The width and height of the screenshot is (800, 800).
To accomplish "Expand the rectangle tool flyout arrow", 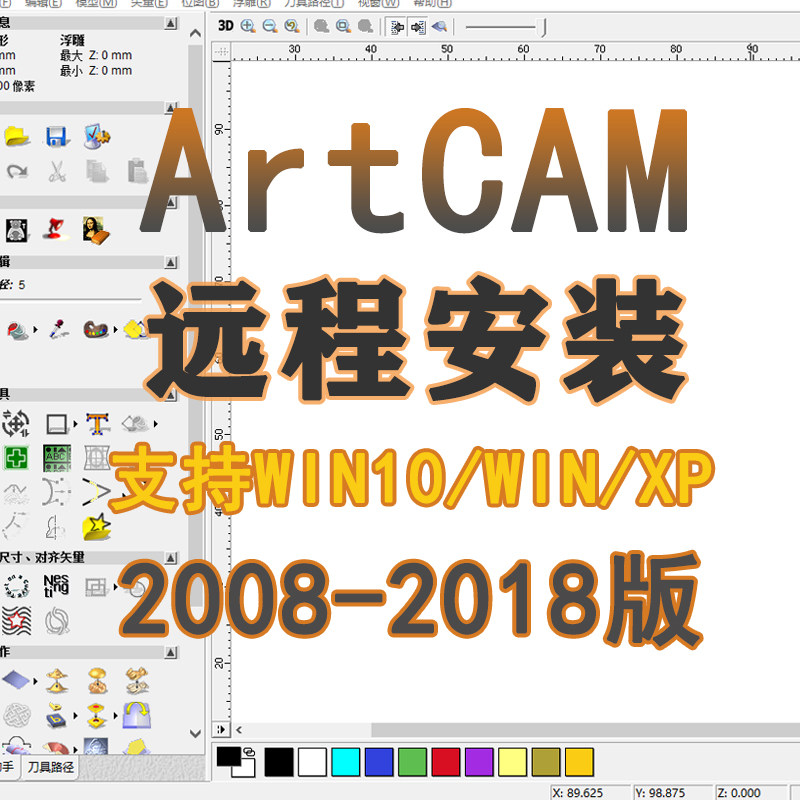I will (76, 423).
